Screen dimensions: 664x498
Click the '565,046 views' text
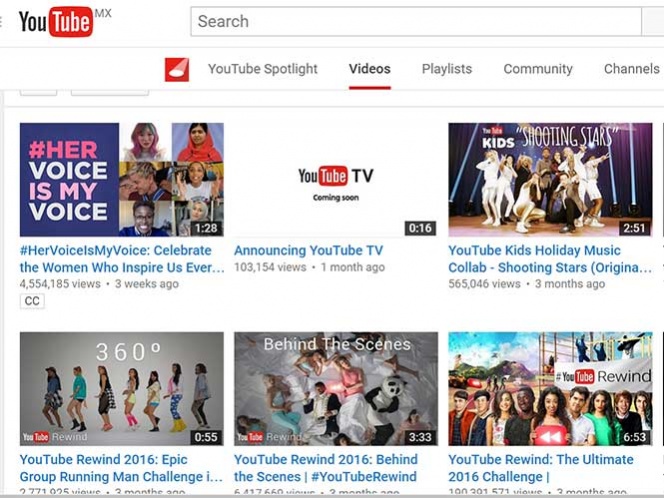pos(484,284)
